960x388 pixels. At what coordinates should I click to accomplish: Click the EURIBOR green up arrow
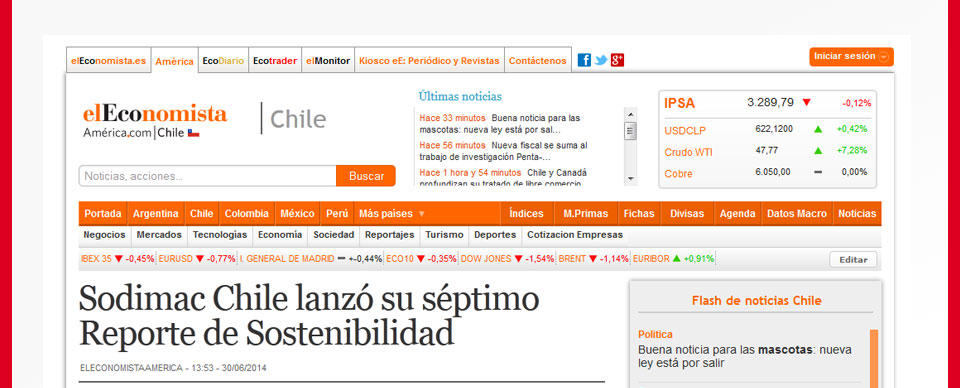(677, 259)
